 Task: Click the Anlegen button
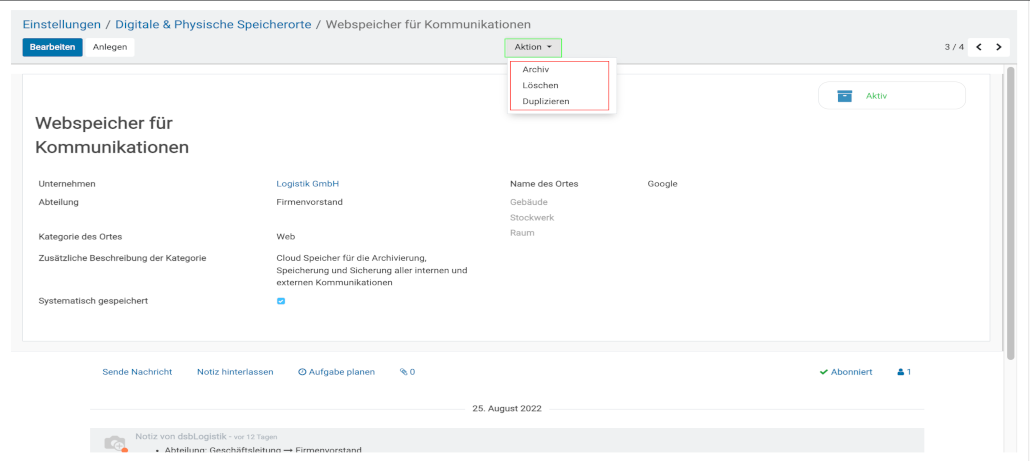tap(110, 47)
